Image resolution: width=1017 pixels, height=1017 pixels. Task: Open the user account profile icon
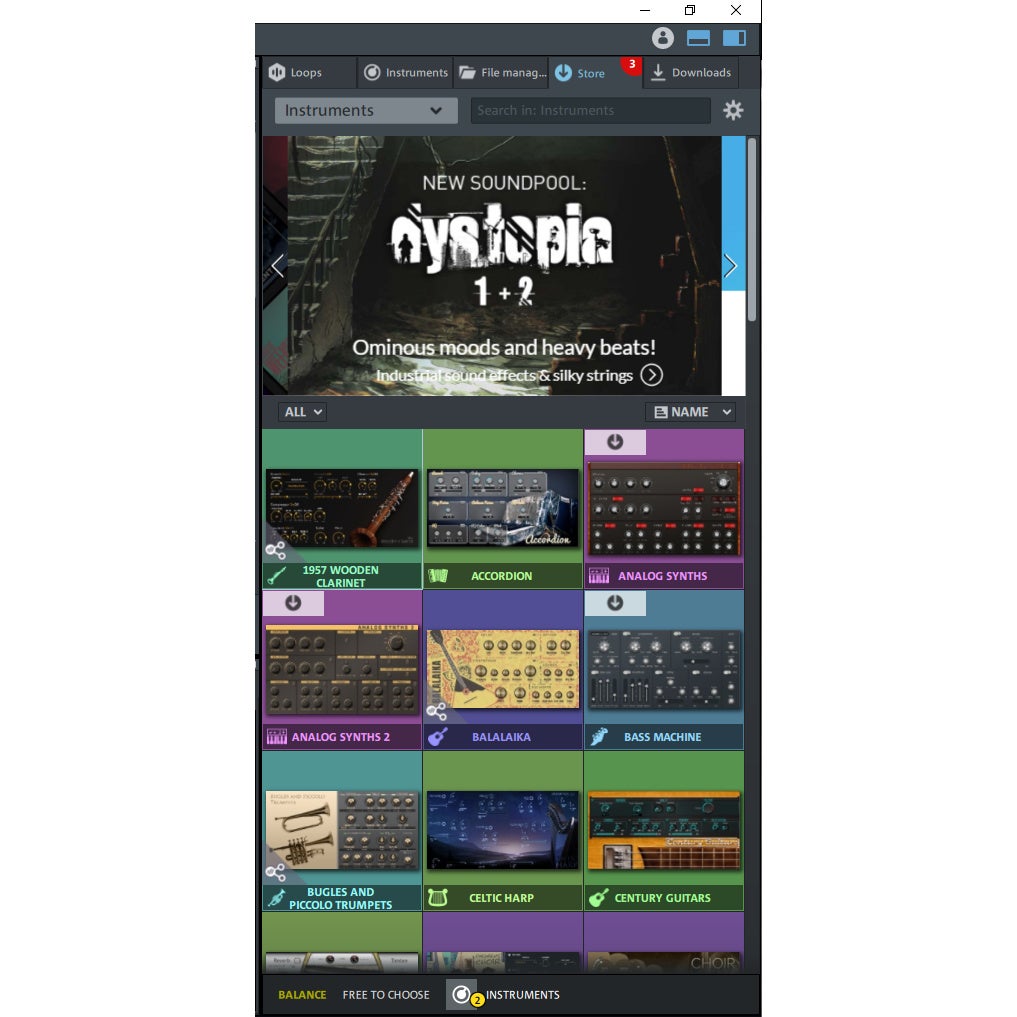pos(662,38)
